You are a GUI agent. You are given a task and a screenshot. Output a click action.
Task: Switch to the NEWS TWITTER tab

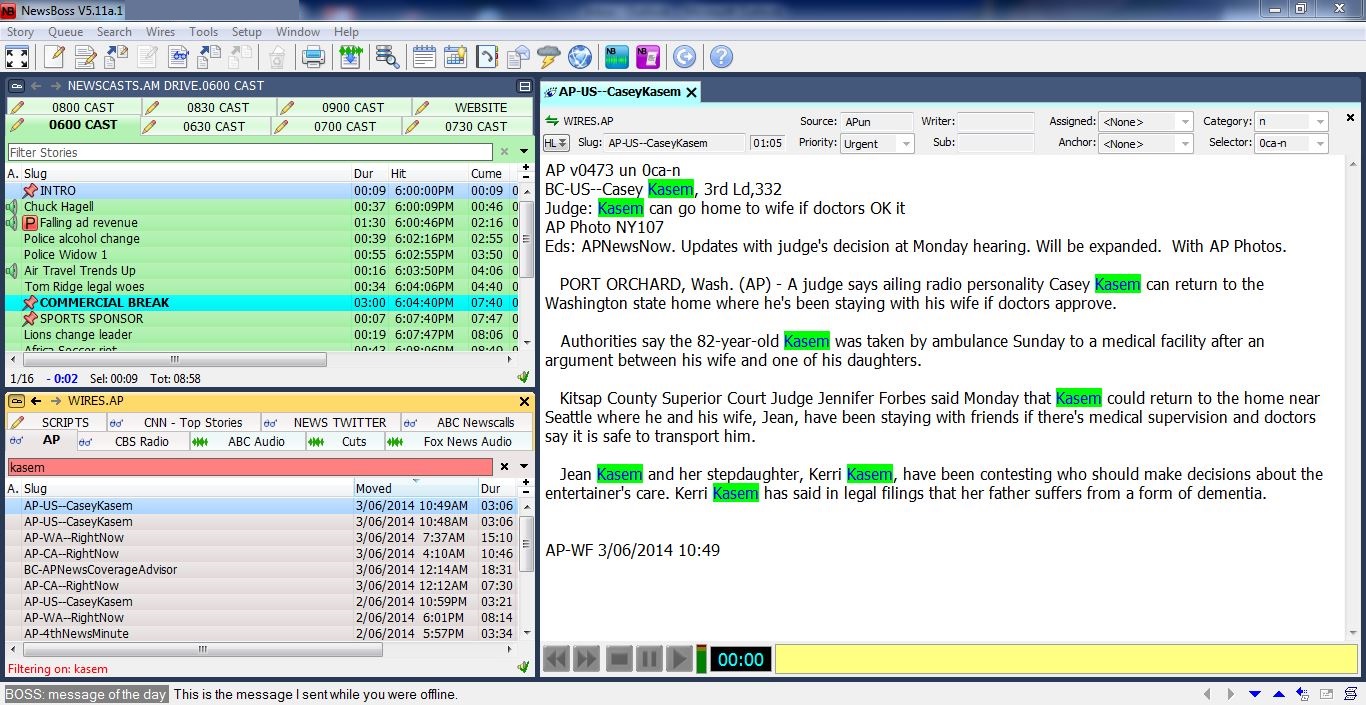(x=330, y=422)
